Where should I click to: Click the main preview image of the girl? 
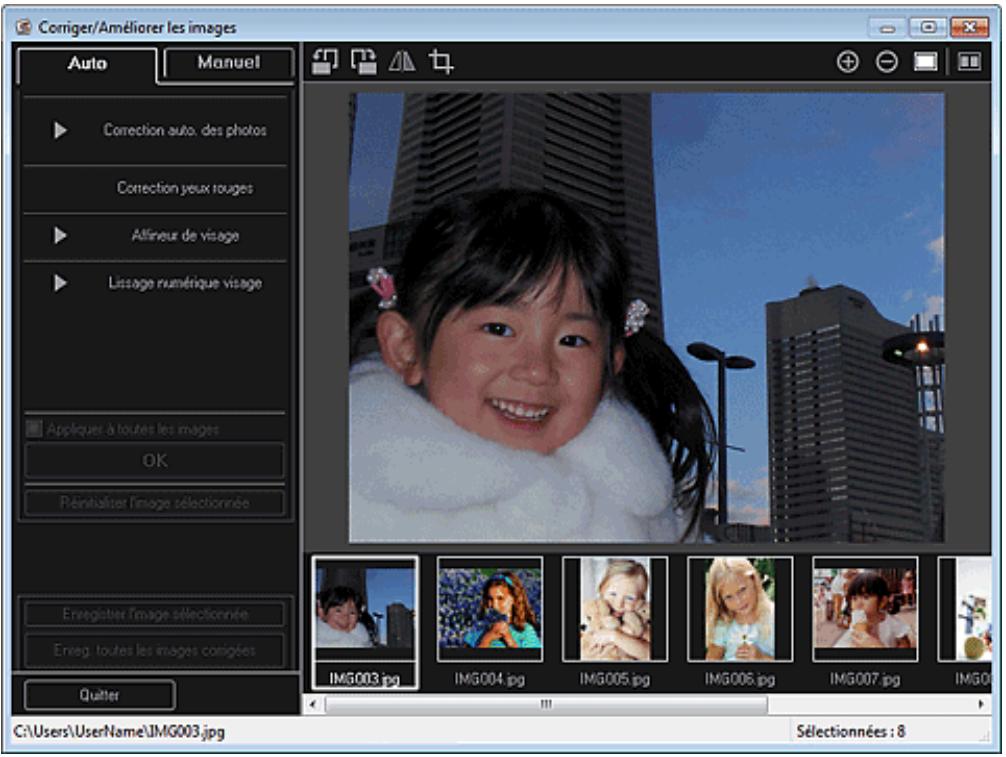[x=646, y=318]
